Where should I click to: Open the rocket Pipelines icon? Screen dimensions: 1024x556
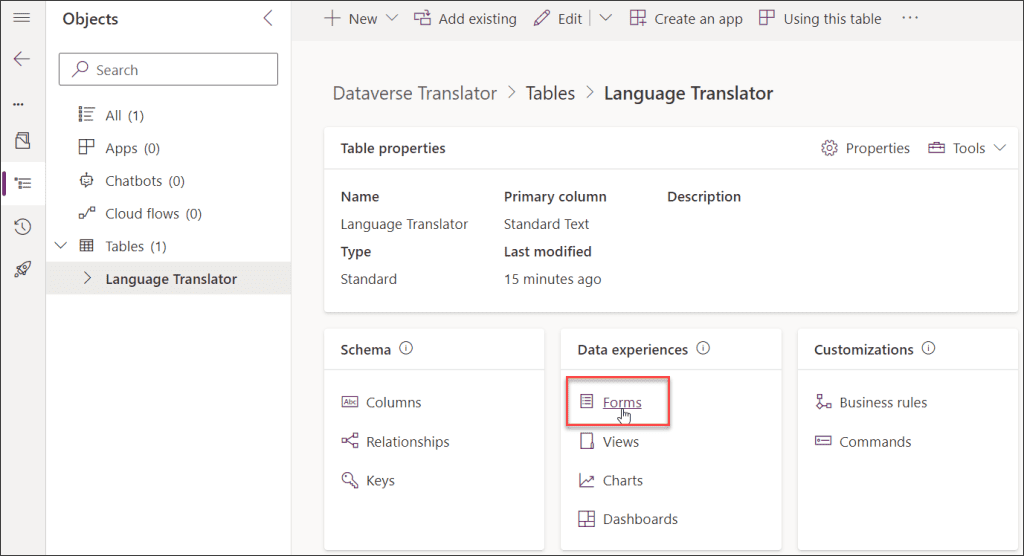pyautogui.click(x=23, y=269)
